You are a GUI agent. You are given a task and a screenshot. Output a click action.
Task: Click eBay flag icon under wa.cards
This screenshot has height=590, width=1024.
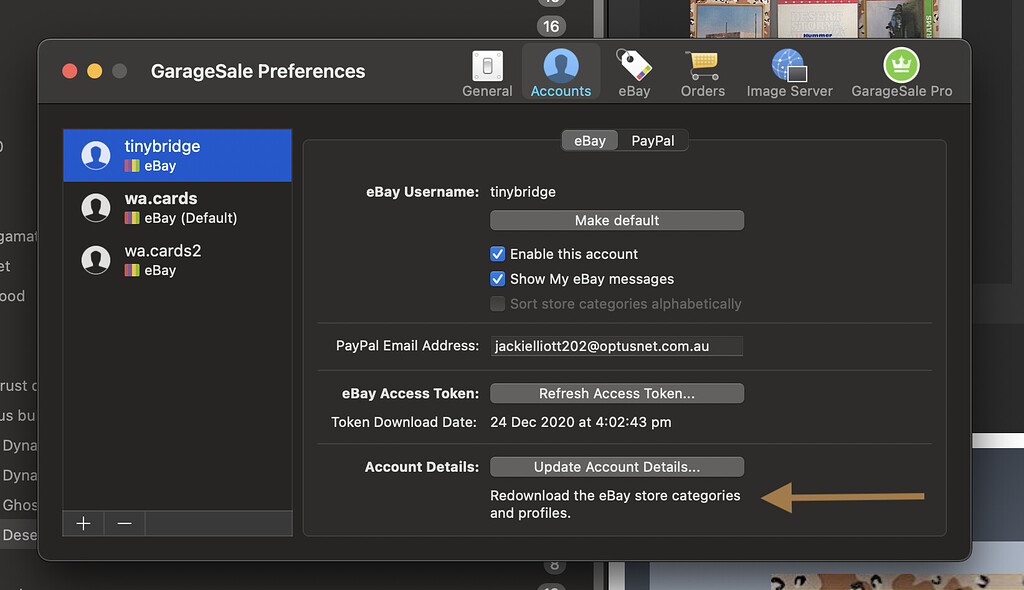coord(132,218)
